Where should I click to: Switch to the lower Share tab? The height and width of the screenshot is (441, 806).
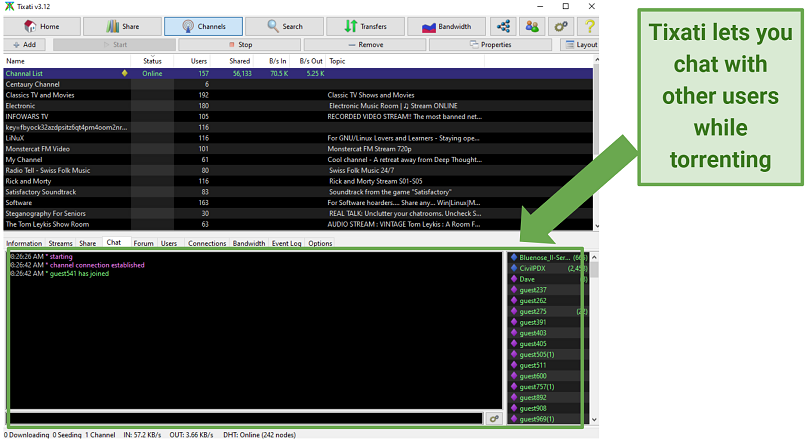tap(87, 243)
